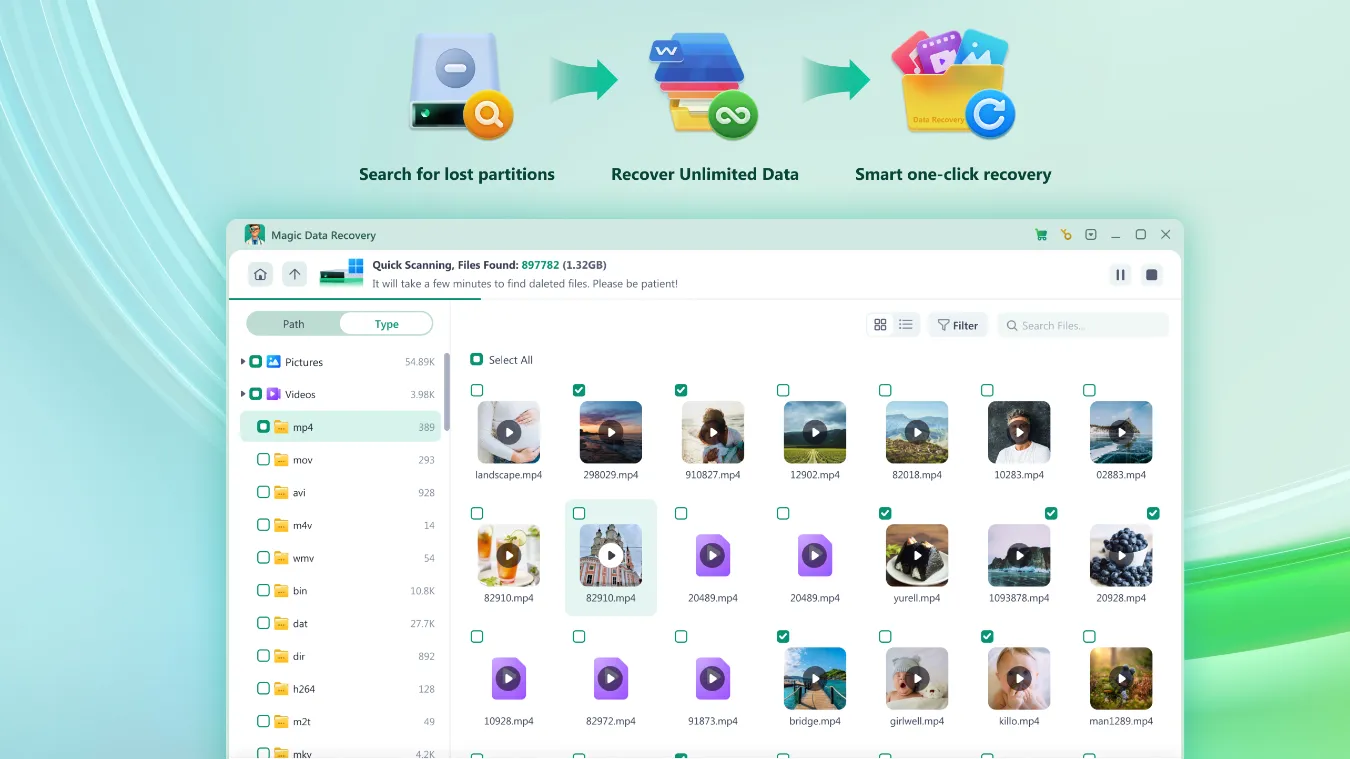
Task: Stop the scan with square button
Action: [1152, 275]
